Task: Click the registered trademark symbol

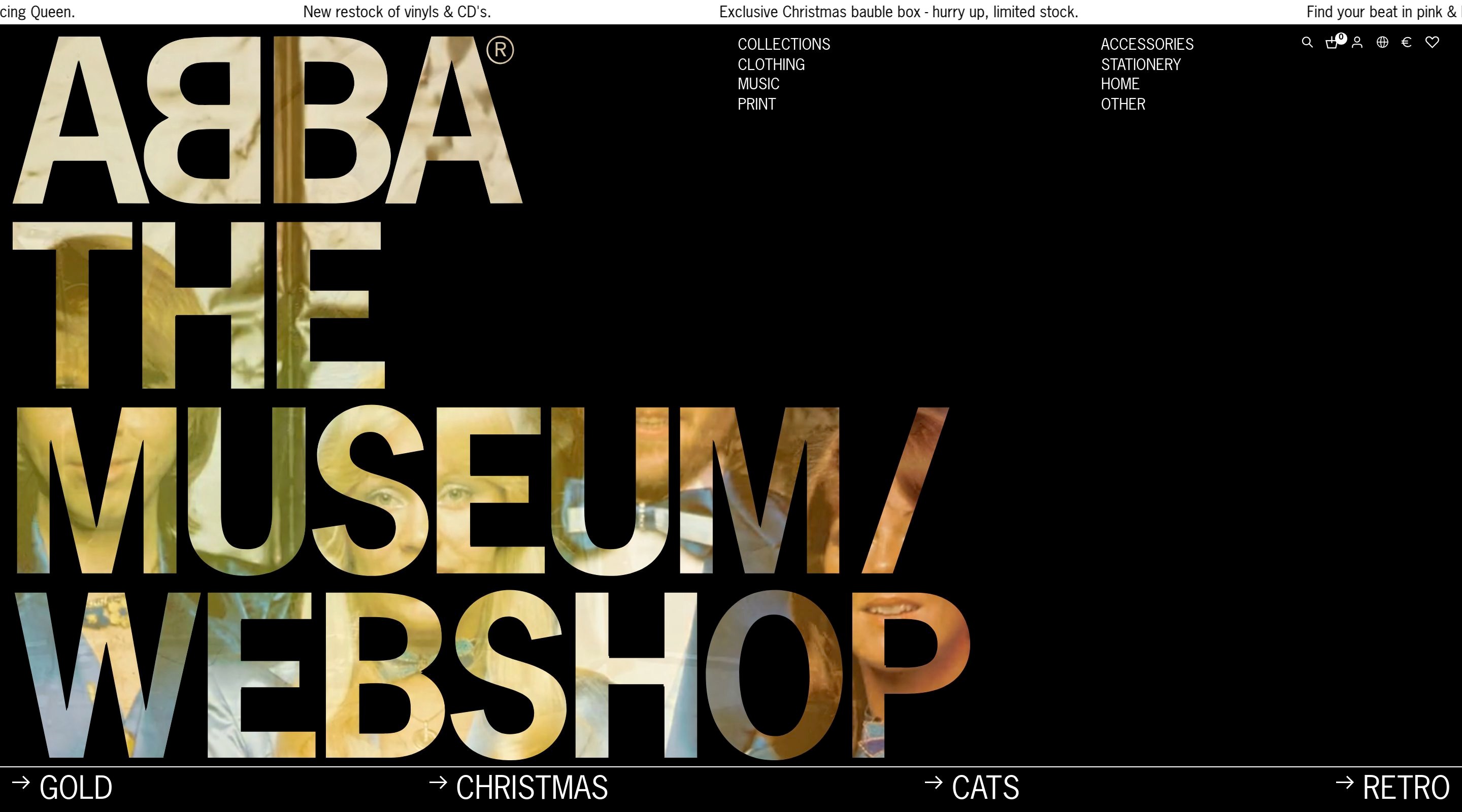Action: tap(500, 50)
